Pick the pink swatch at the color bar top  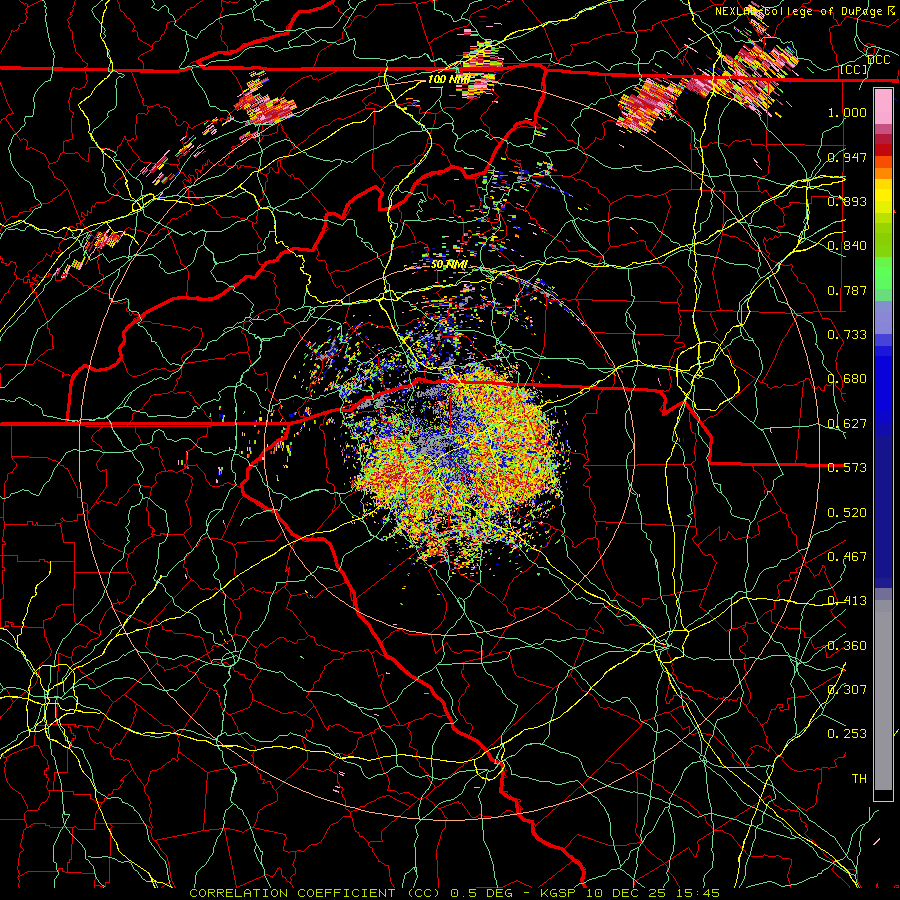pos(883,106)
